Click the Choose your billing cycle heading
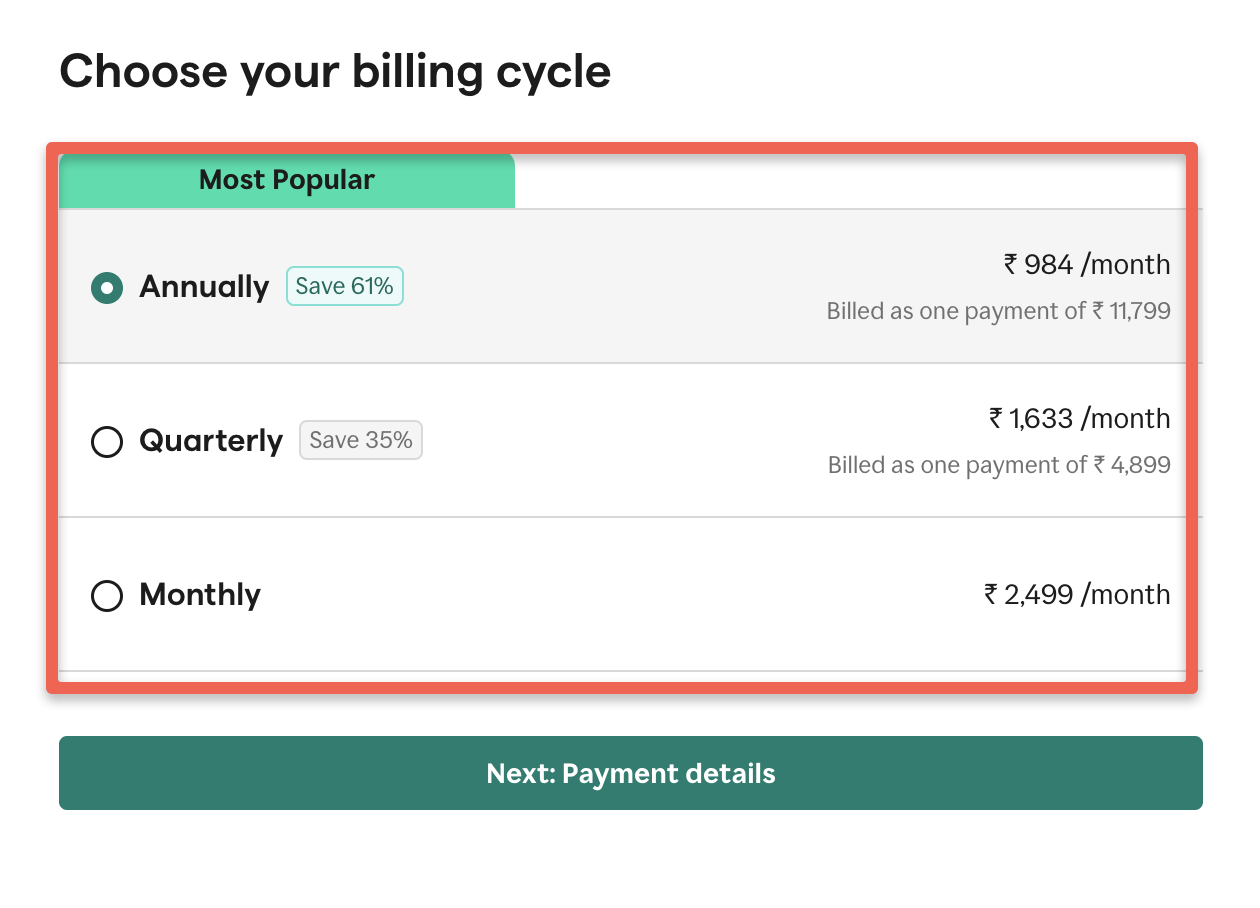Screen dimensions: 1260x908 [x=335, y=71]
